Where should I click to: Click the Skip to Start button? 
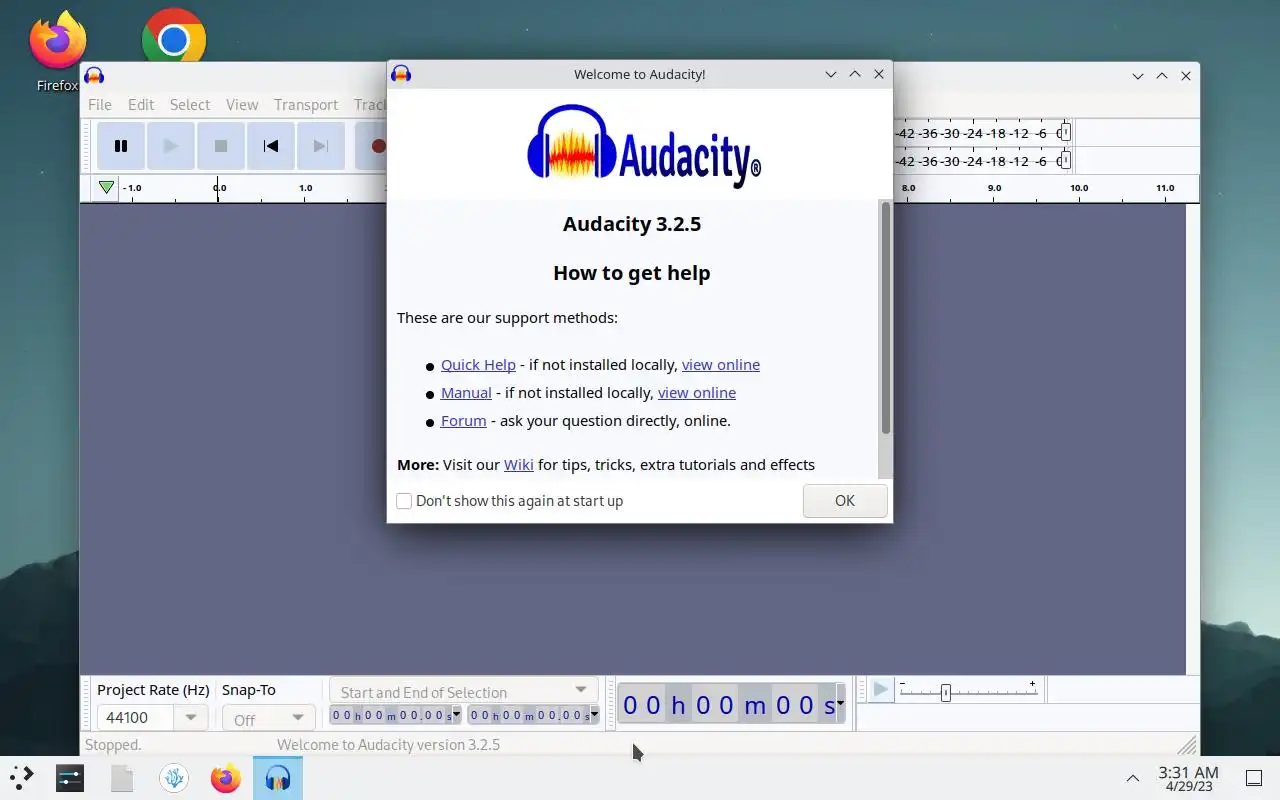tap(271, 146)
